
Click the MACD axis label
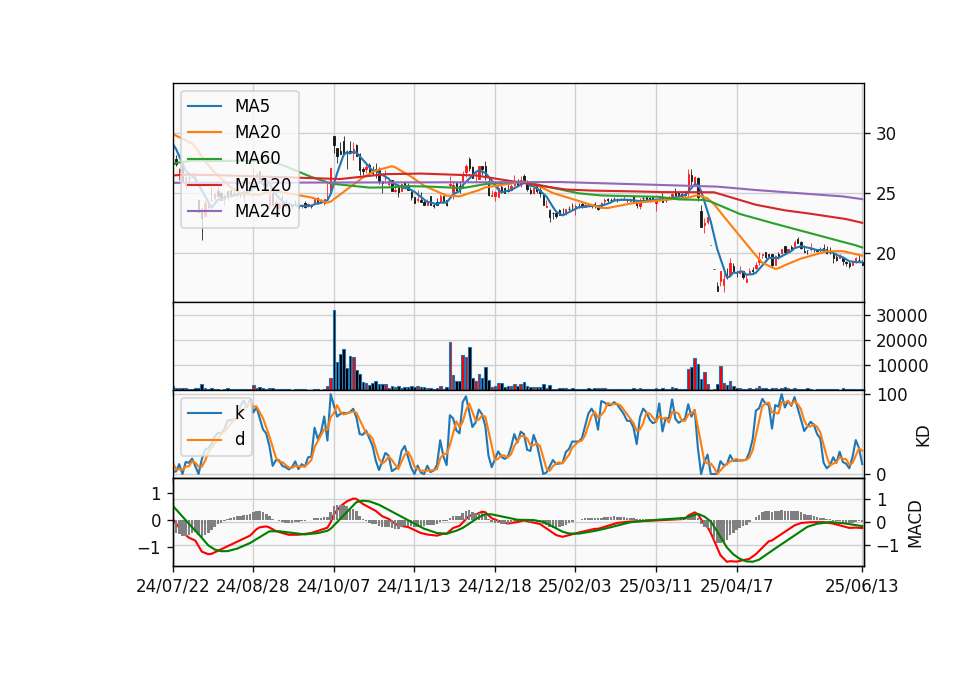(915, 524)
